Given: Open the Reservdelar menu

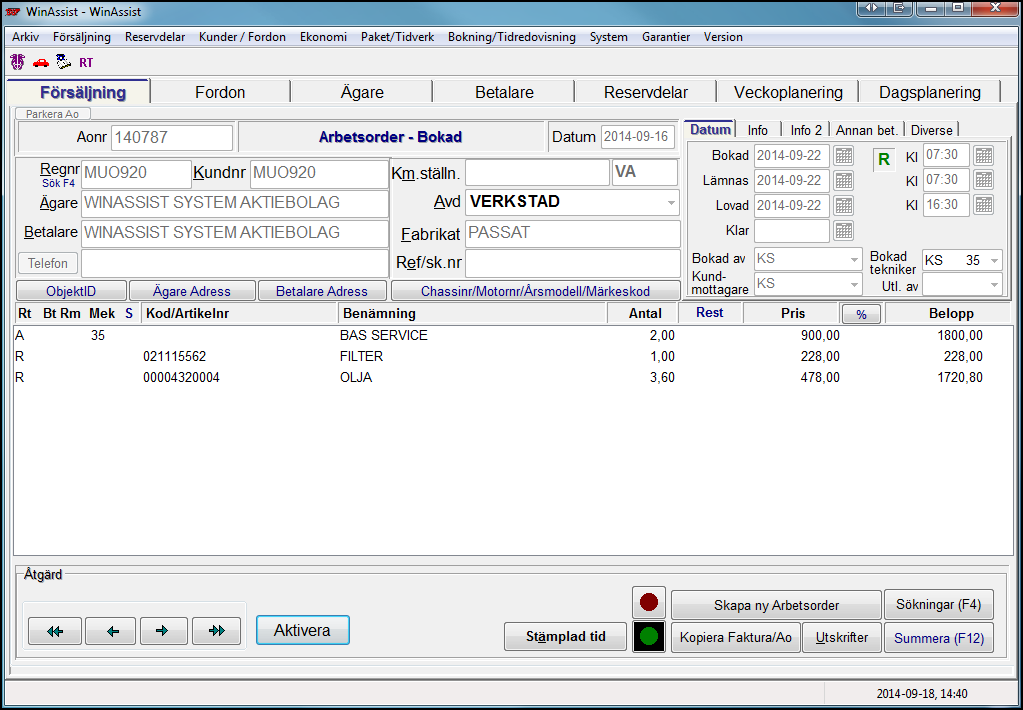Looking at the screenshot, I should point(155,37).
